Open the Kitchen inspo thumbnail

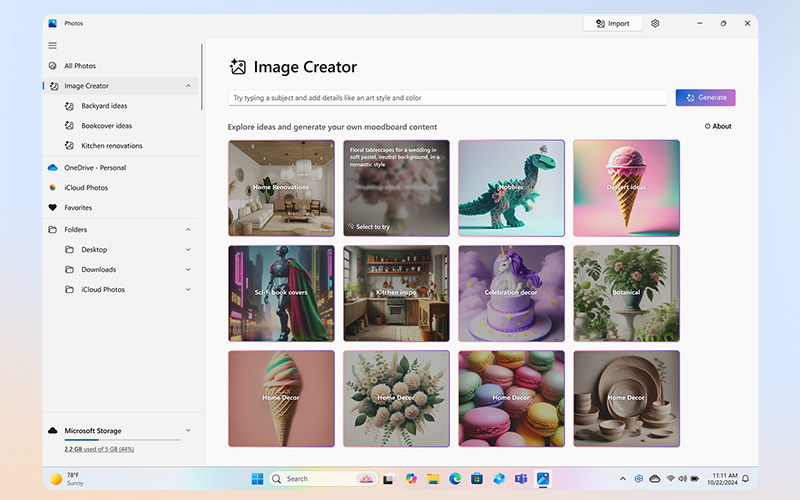click(396, 293)
